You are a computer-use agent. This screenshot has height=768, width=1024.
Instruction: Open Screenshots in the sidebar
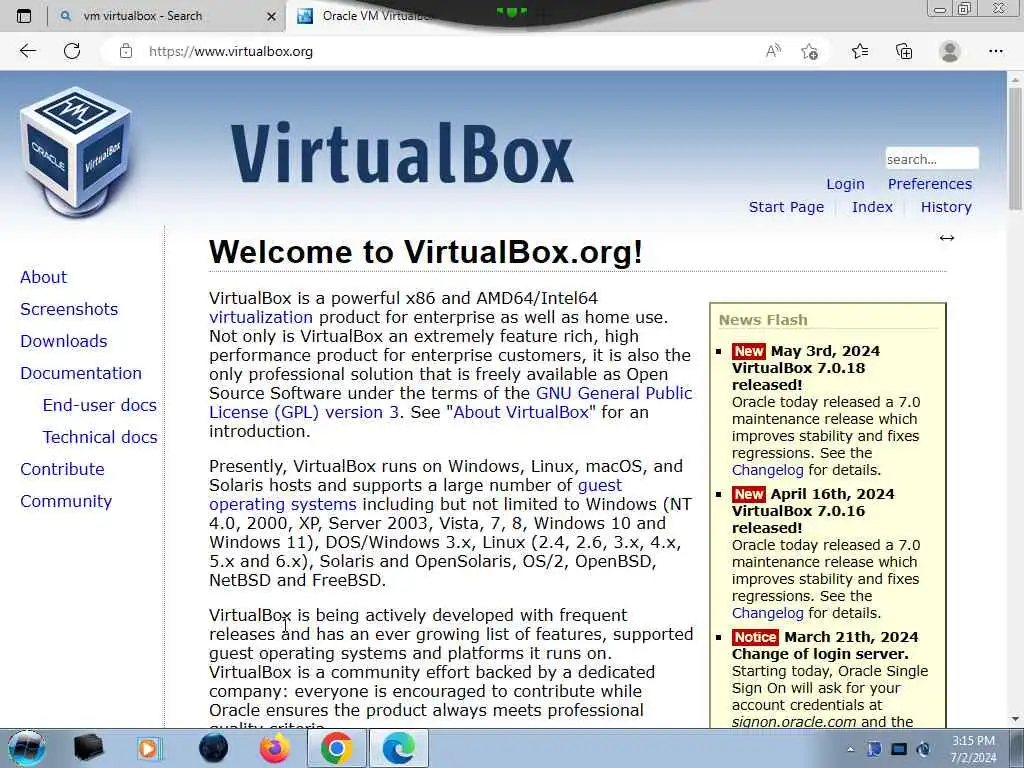tap(69, 309)
